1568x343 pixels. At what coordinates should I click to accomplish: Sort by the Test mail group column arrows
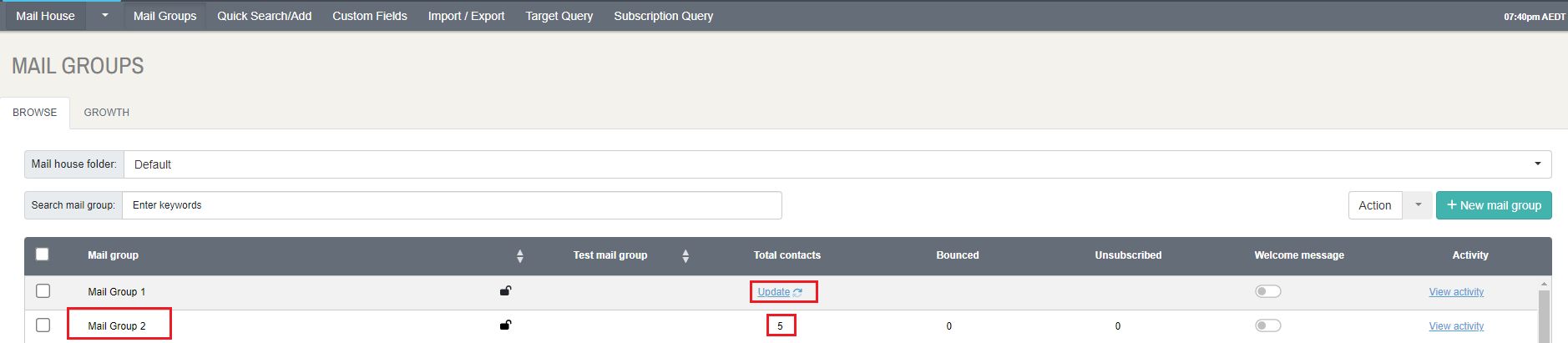click(x=685, y=256)
